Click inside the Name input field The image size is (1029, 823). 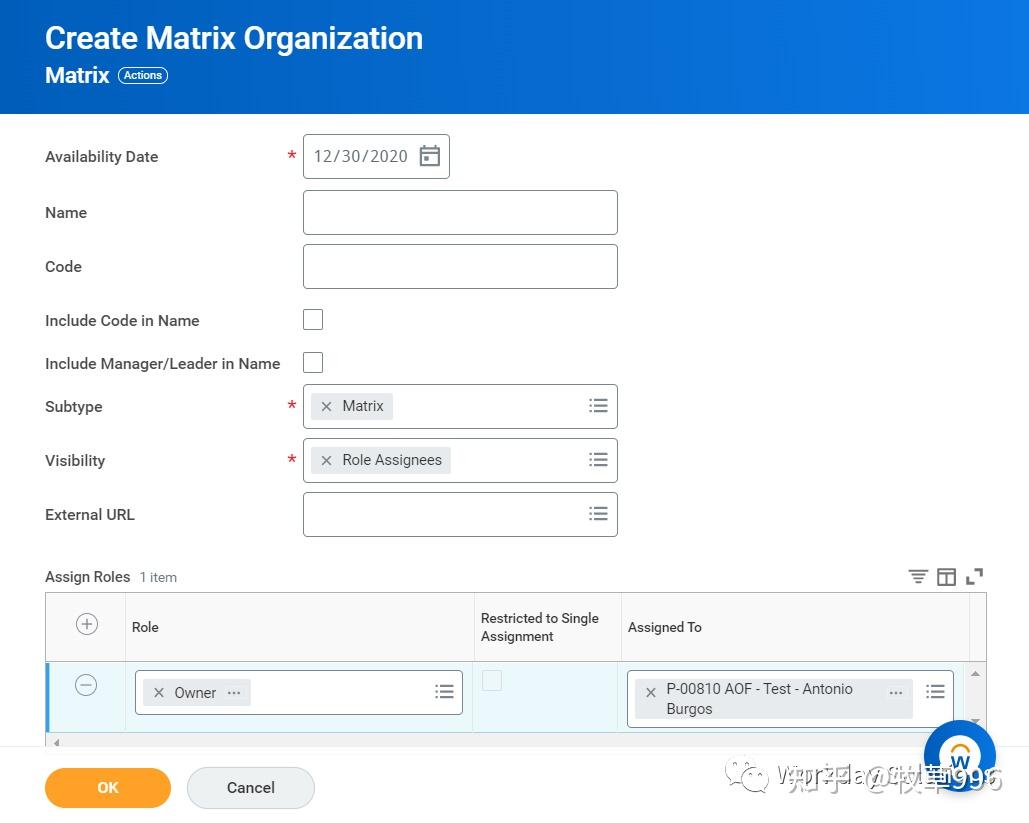pyautogui.click(x=460, y=212)
